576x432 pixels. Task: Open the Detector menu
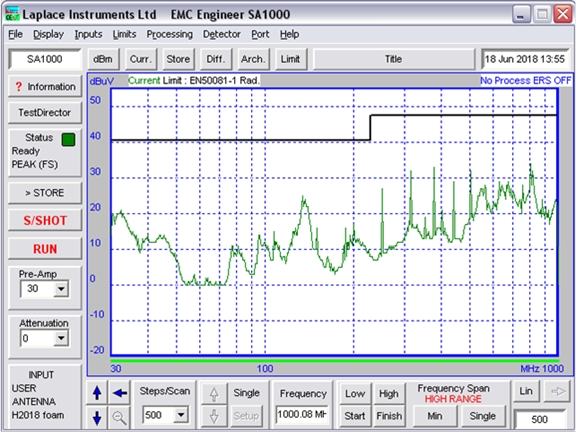(x=222, y=34)
